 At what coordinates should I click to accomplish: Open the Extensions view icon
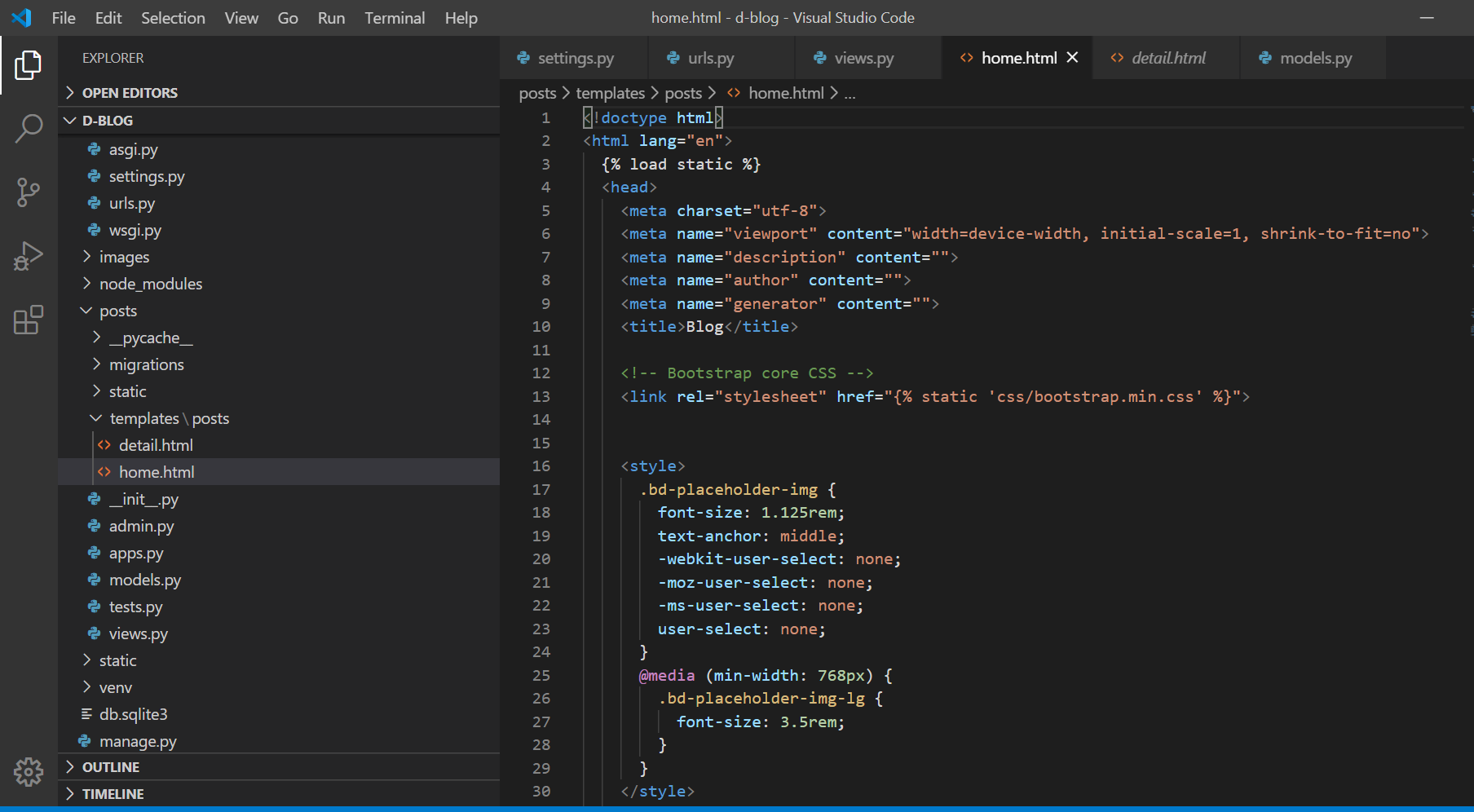(x=29, y=320)
